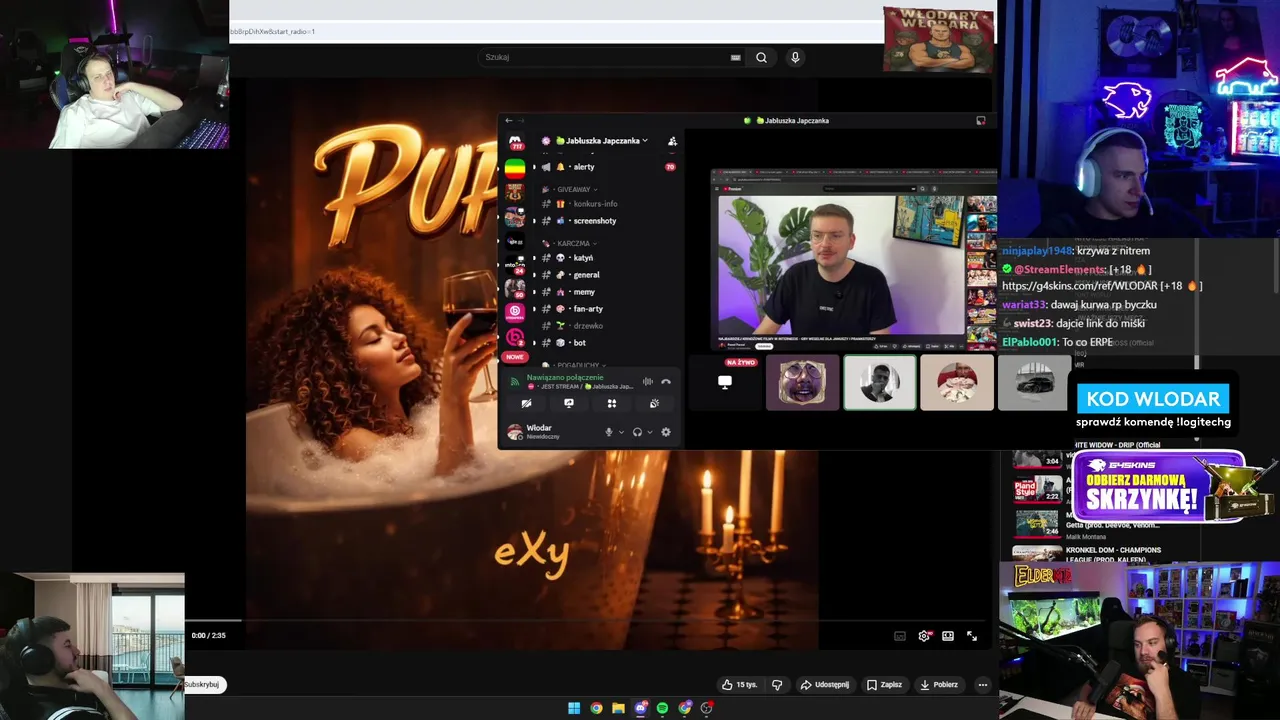Image resolution: width=1280 pixels, height=720 pixels.
Task: Click the Subskrybuj subscribe button
Action: coord(203,685)
